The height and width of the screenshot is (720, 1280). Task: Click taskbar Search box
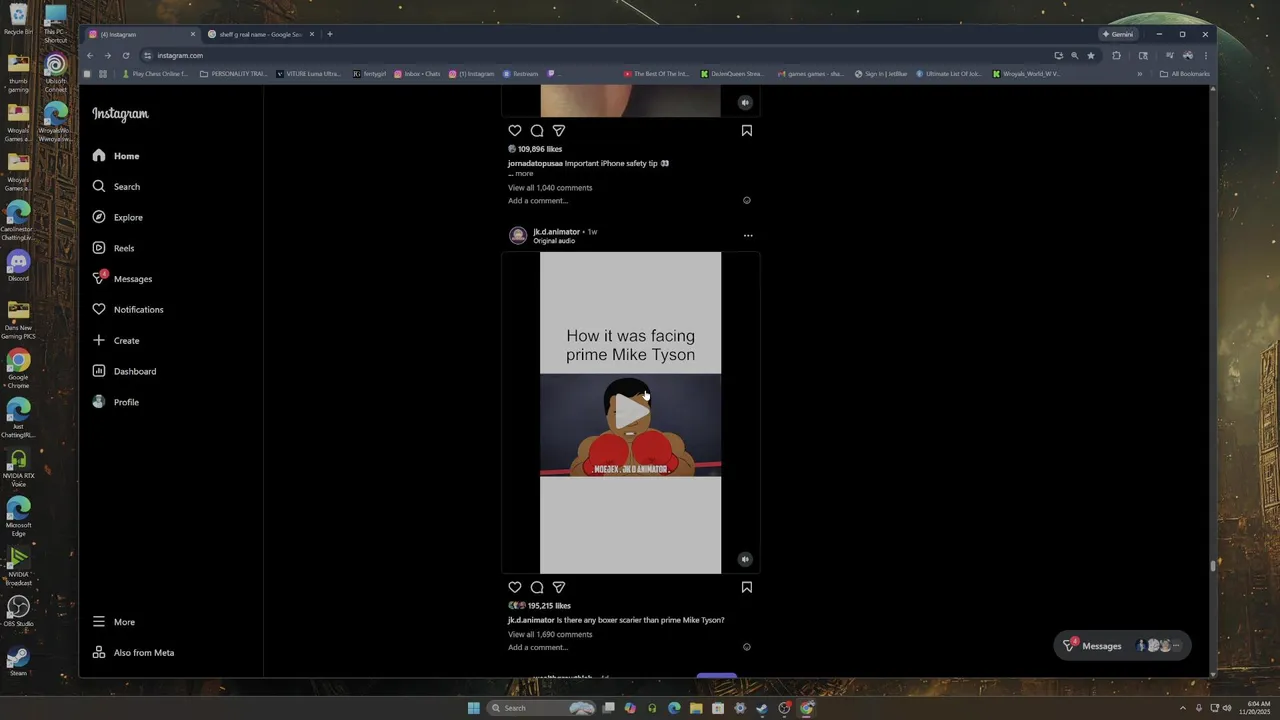tap(542, 708)
